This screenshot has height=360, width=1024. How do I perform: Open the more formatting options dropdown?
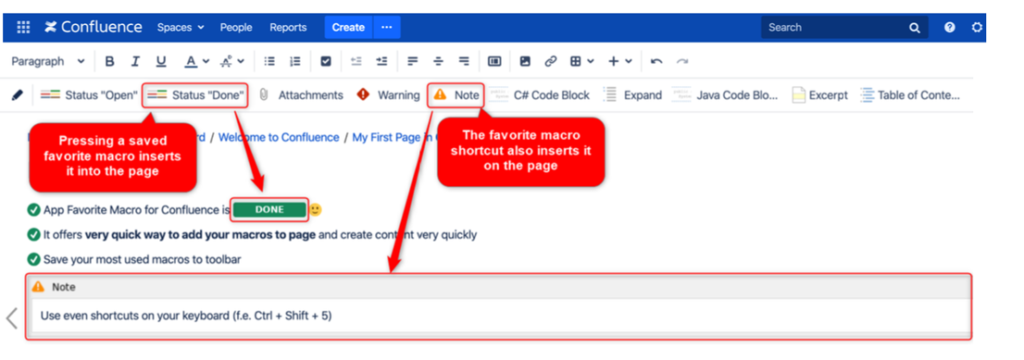point(231,61)
